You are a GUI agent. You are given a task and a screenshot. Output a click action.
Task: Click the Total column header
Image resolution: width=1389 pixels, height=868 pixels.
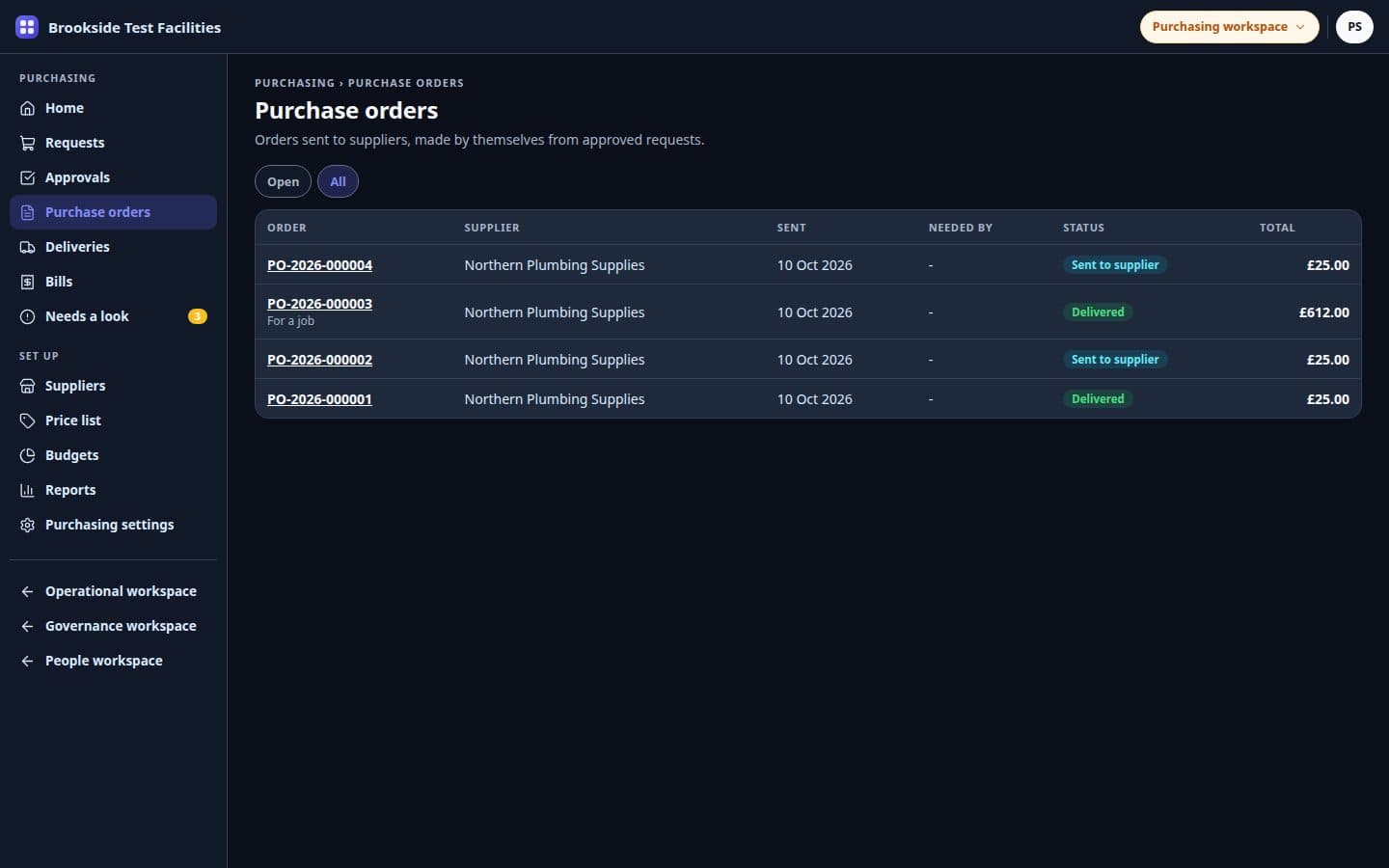point(1277,228)
